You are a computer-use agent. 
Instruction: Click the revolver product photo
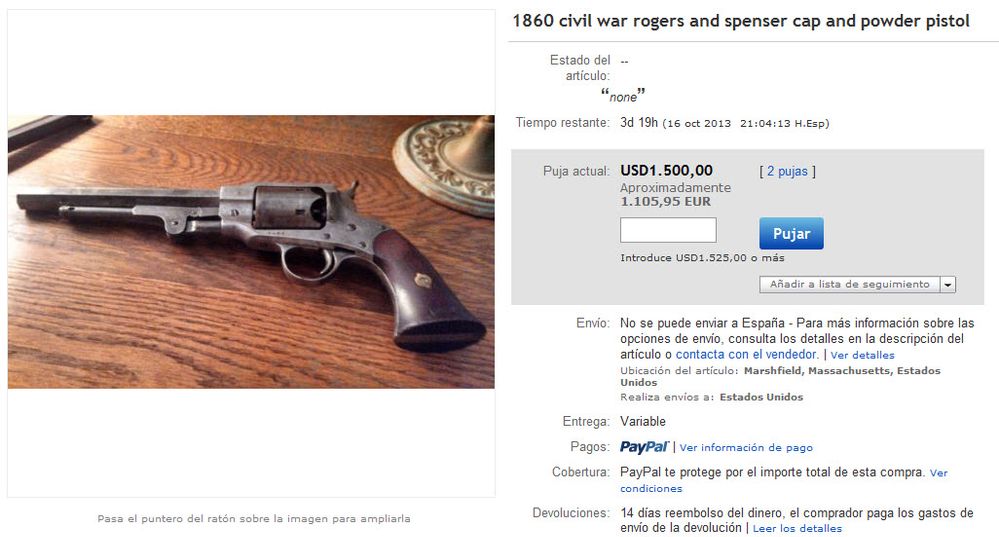click(251, 252)
